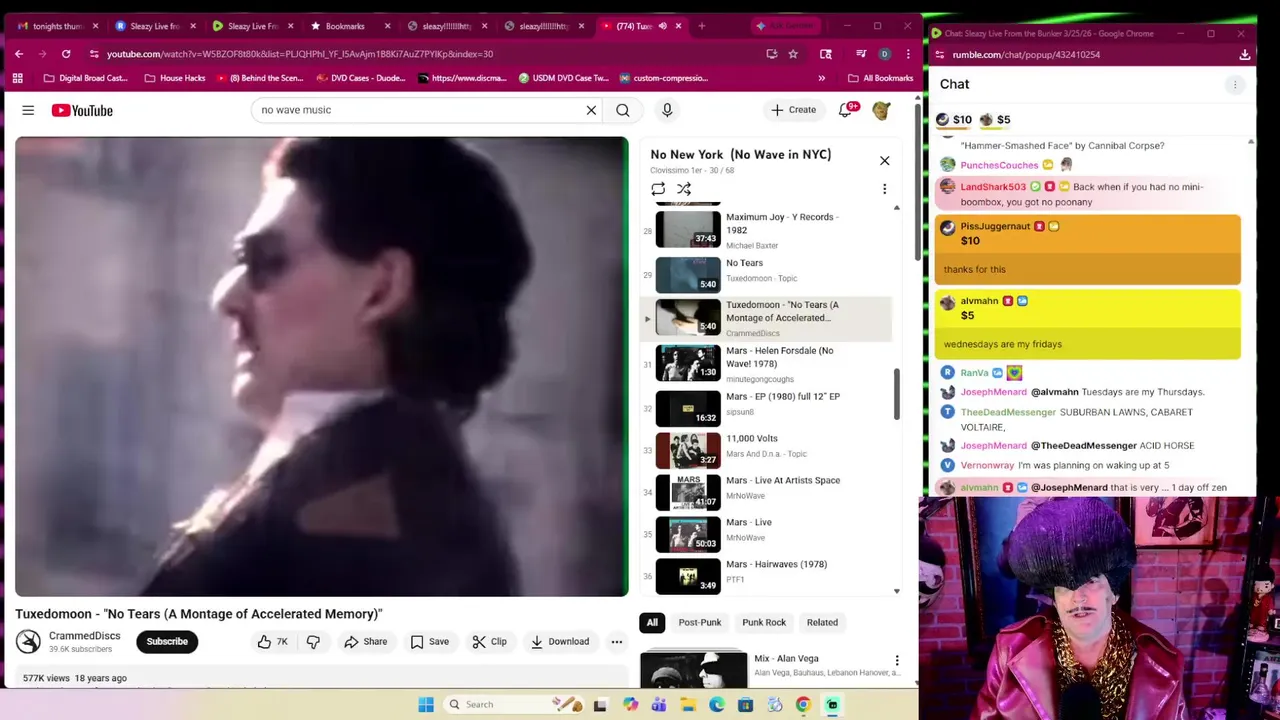Open the House Hacks bookmark folder
This screenshot has width=1280, height=720.
click(175, 78)
